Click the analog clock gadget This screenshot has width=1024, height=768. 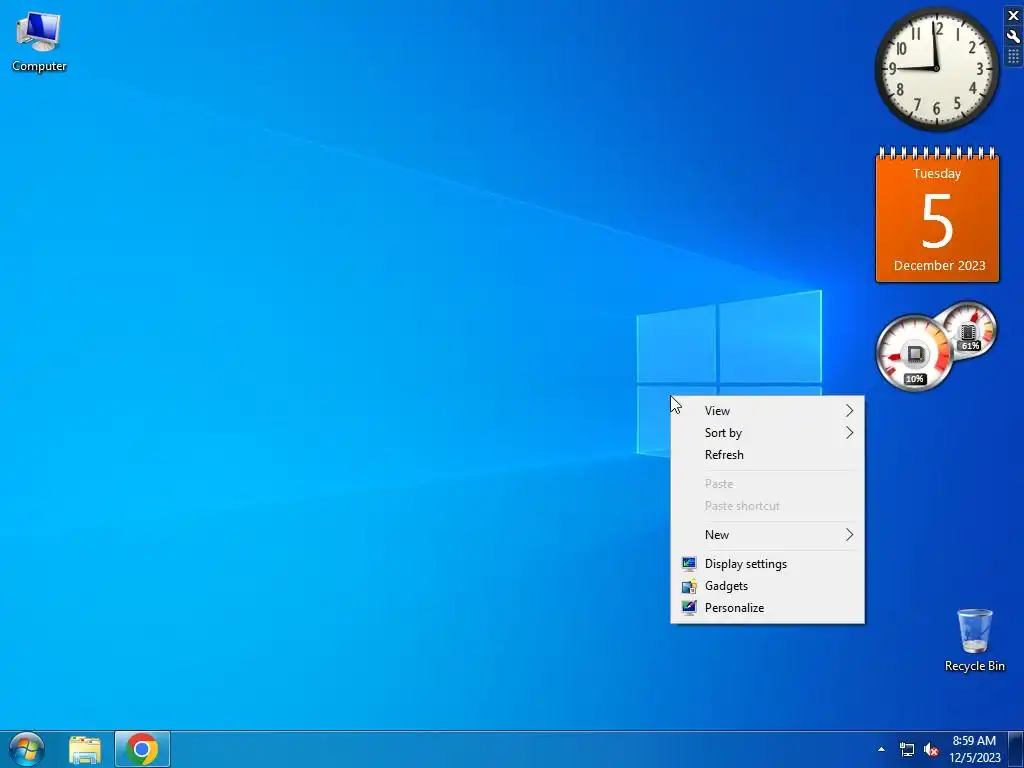click(x=936, y=69)
